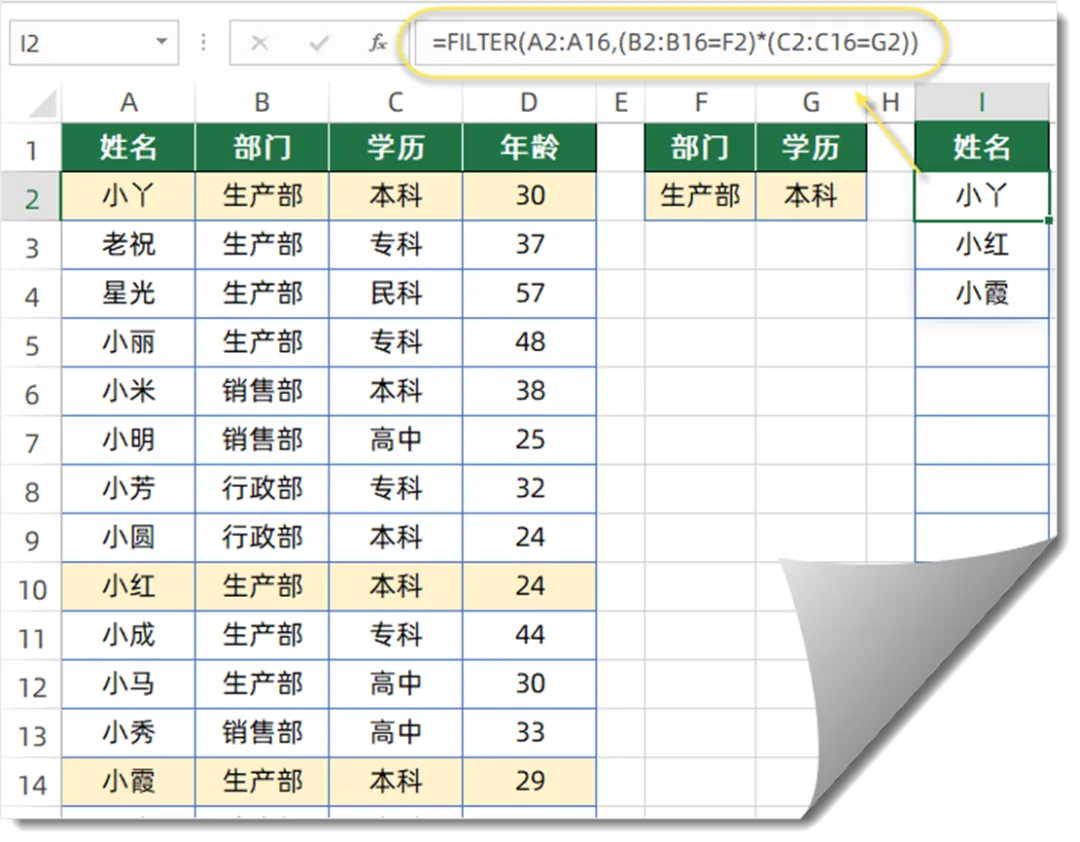Select row 5 header
The width and height of the screenshot is (1080, 842).
click(x=32, y=344)
